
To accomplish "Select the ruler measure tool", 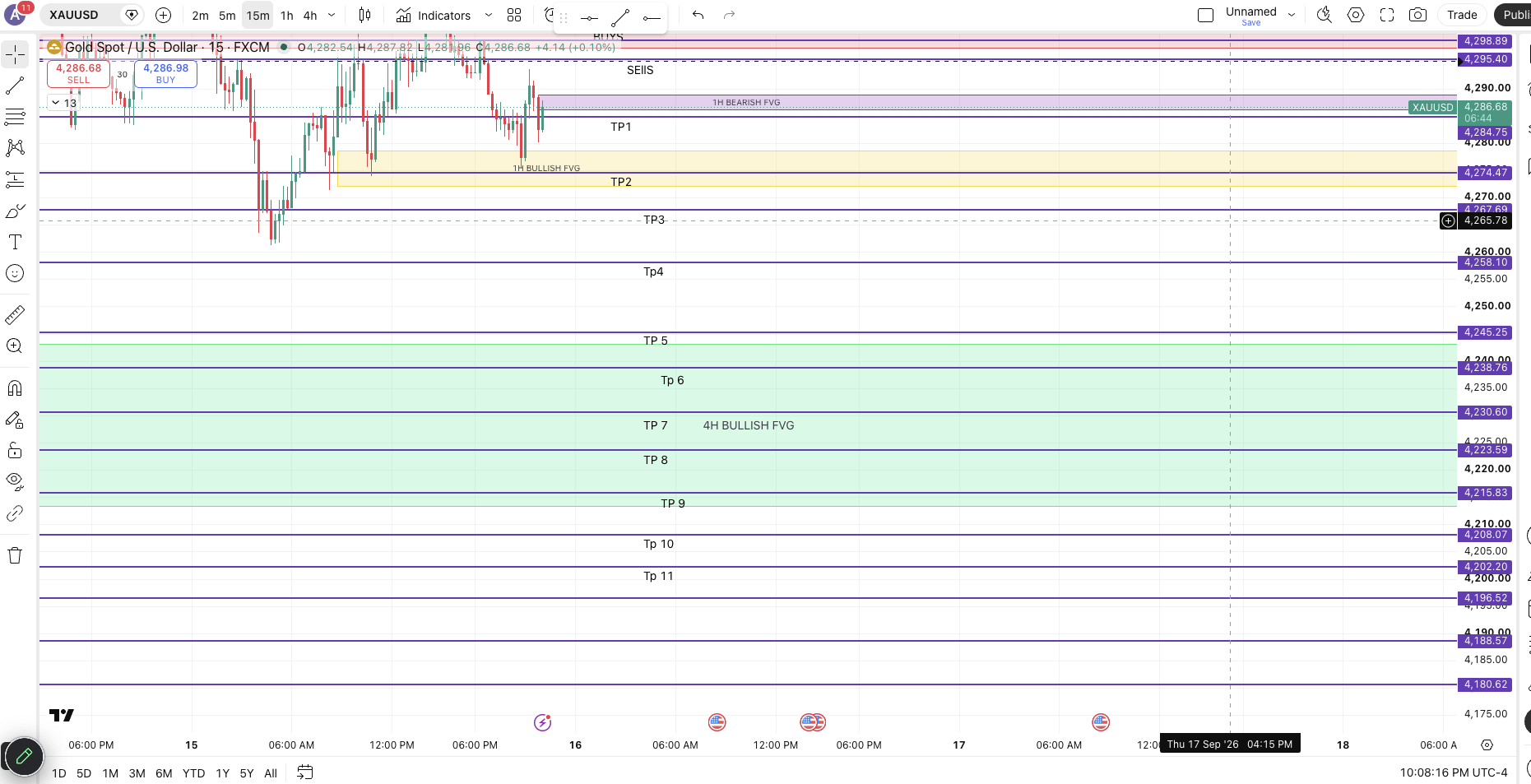I will point(15,315).
